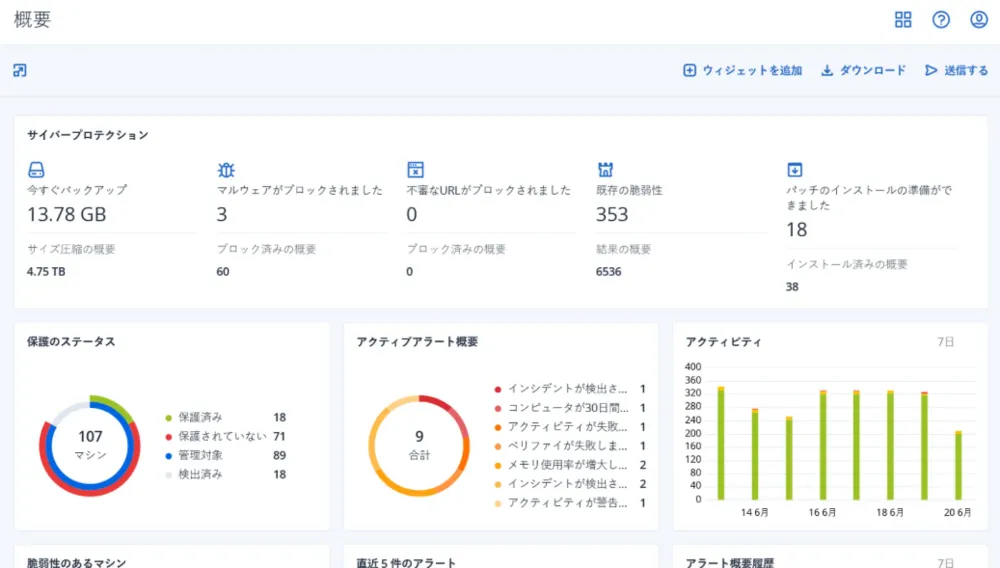Viewport: 1000px width, 568px height.
Task: Click results summary value 6536
Action: point(608,272)
